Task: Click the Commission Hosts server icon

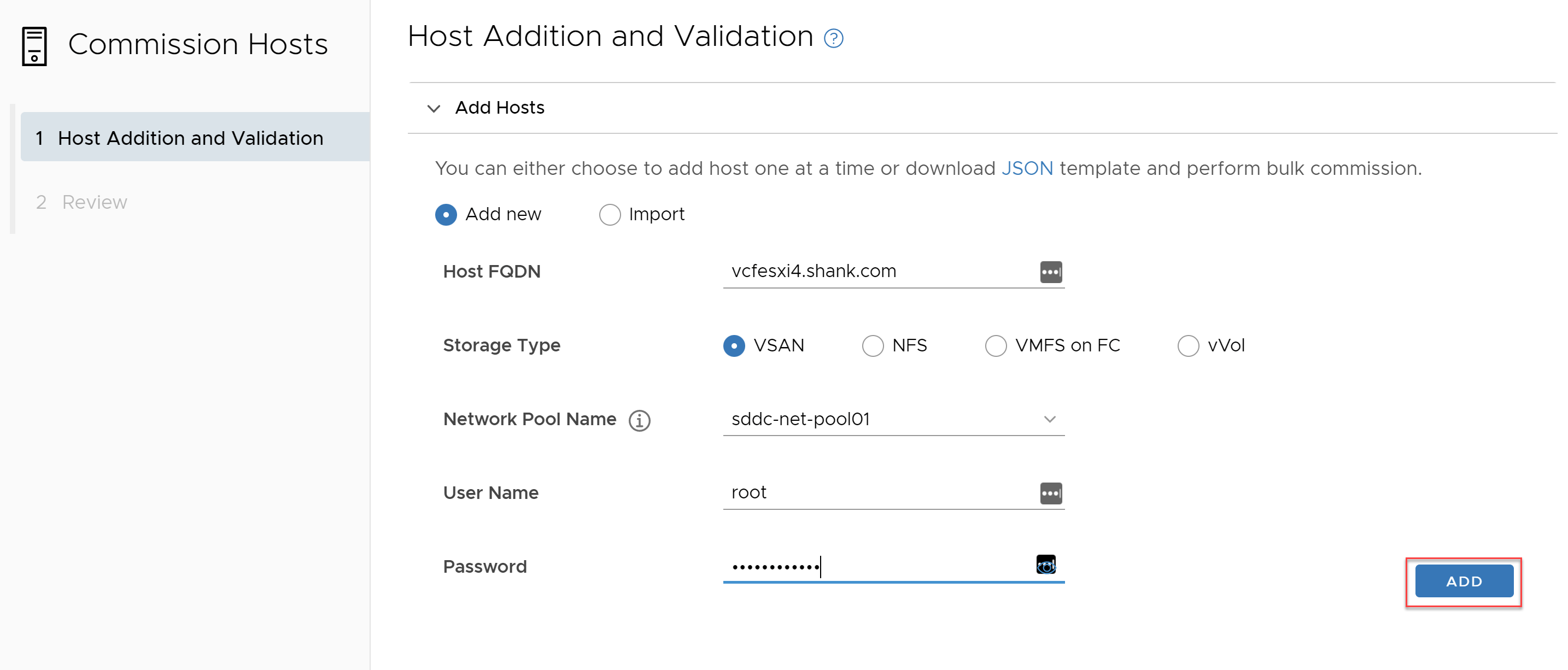Action: point(34,46)
